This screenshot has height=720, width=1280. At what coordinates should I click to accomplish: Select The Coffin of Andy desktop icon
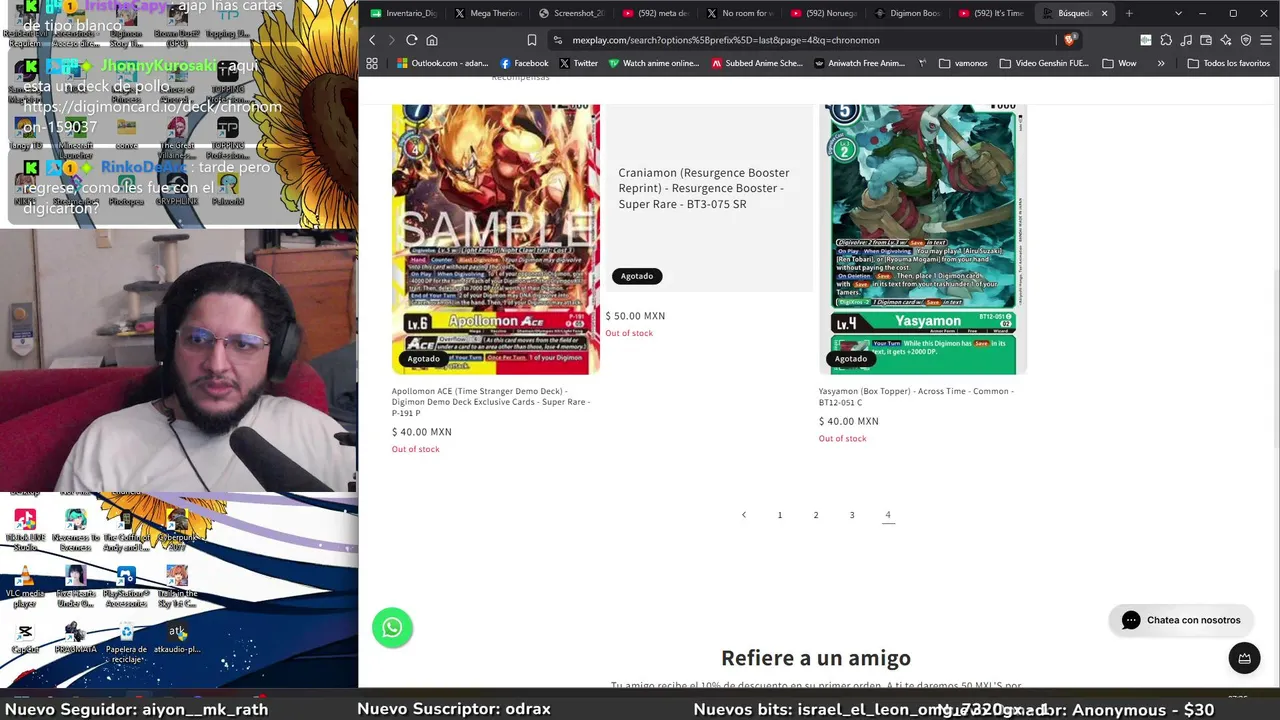[126, 530]
